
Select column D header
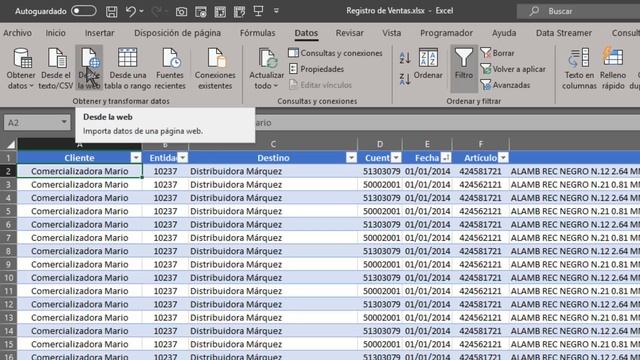(x=380, y=144)
